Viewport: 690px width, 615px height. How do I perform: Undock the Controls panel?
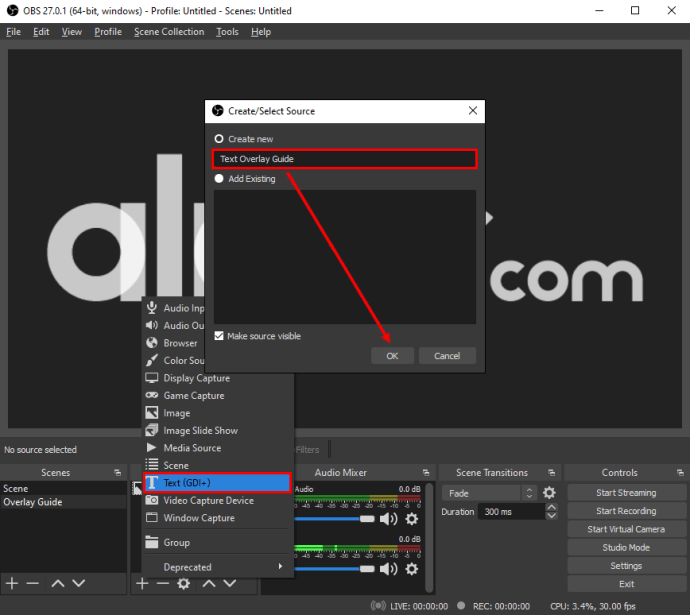point(680,473)
